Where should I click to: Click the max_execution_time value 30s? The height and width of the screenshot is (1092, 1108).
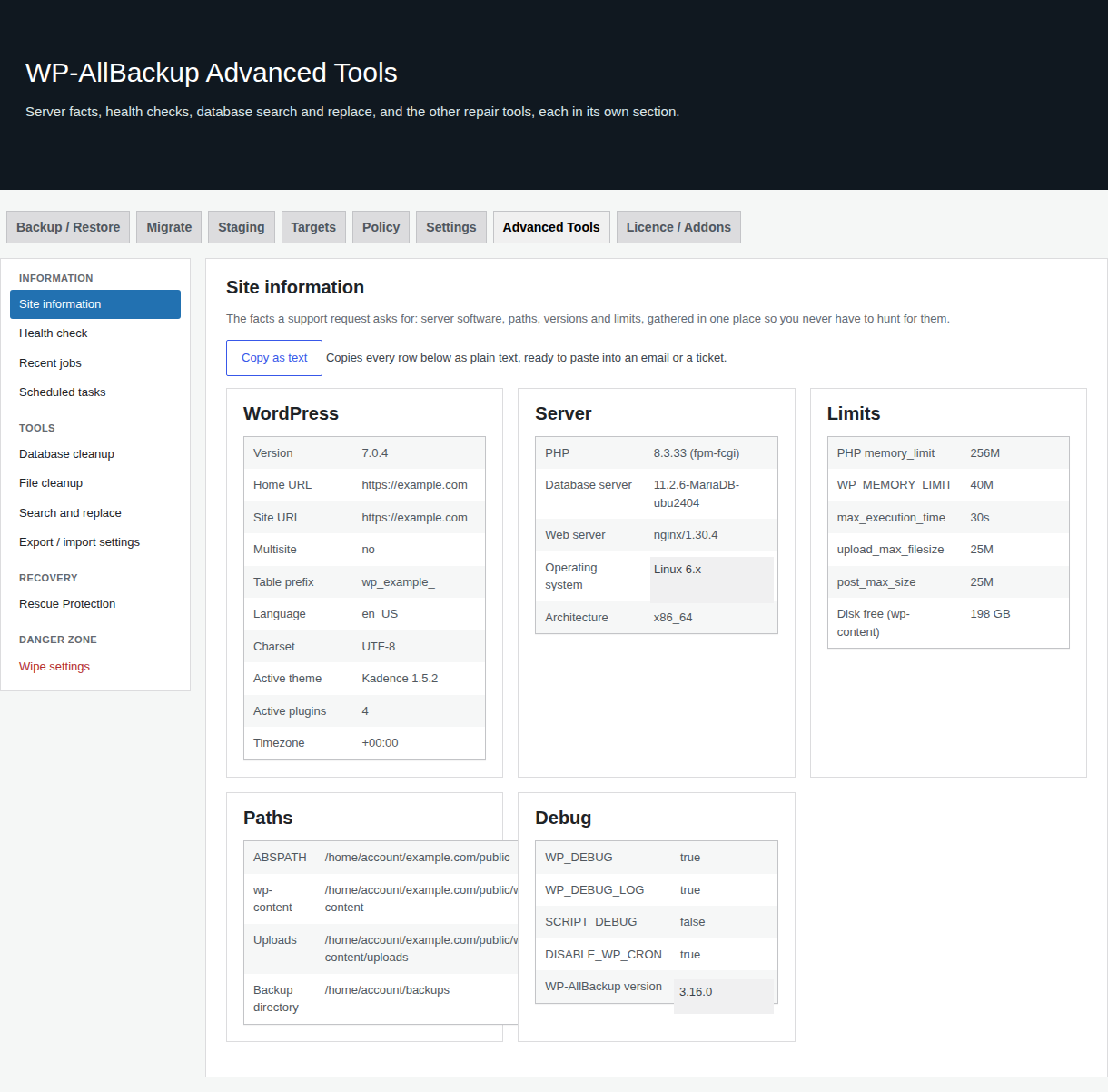(980, 518)
